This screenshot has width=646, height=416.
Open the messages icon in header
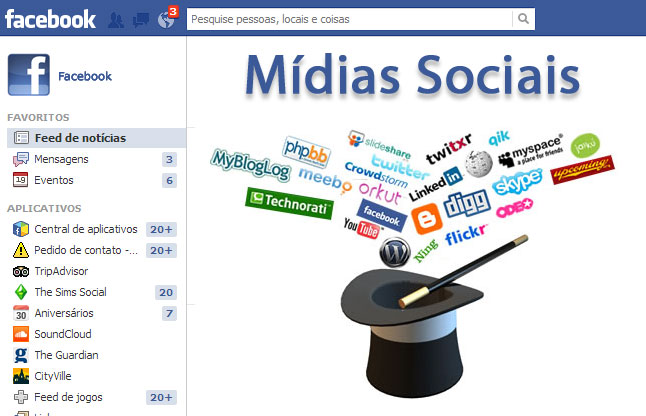(x=141, y=20)
